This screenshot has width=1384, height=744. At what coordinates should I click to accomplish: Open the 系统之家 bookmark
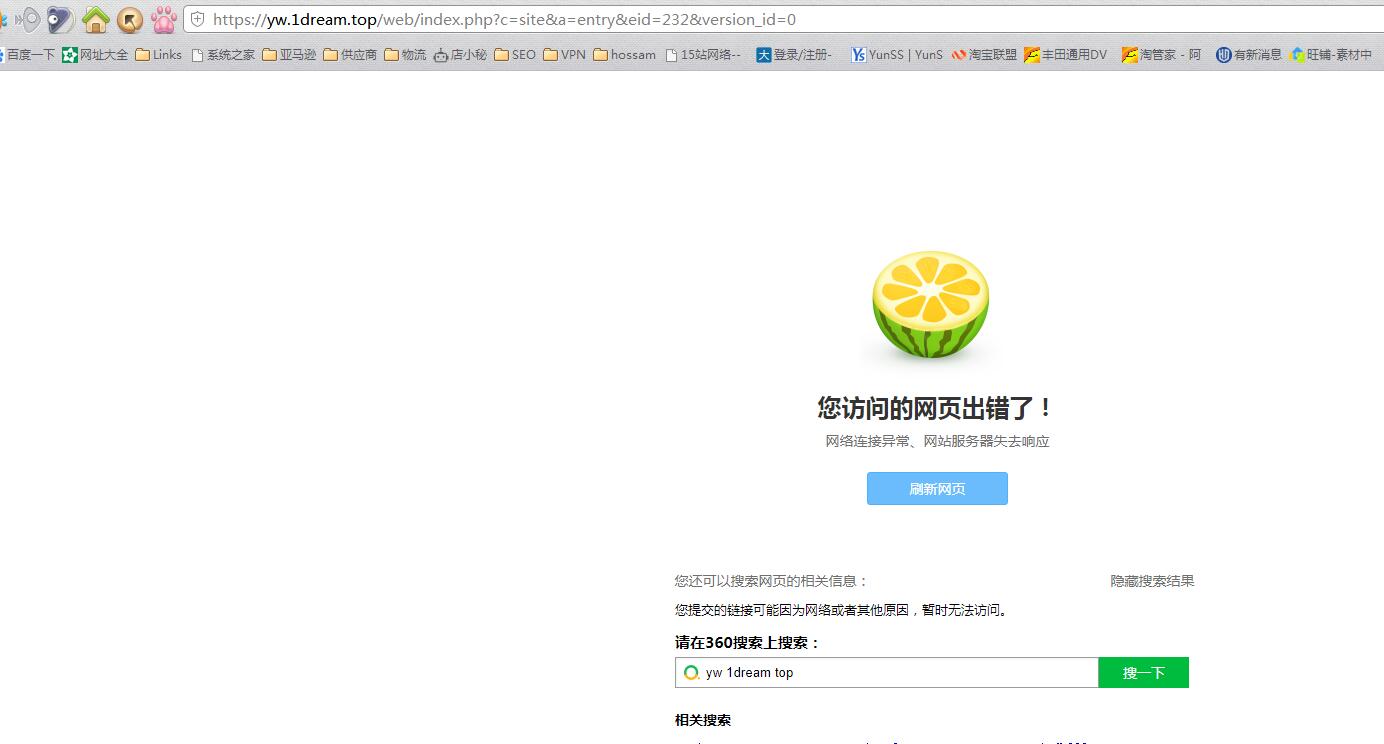[x=222, y=55]
